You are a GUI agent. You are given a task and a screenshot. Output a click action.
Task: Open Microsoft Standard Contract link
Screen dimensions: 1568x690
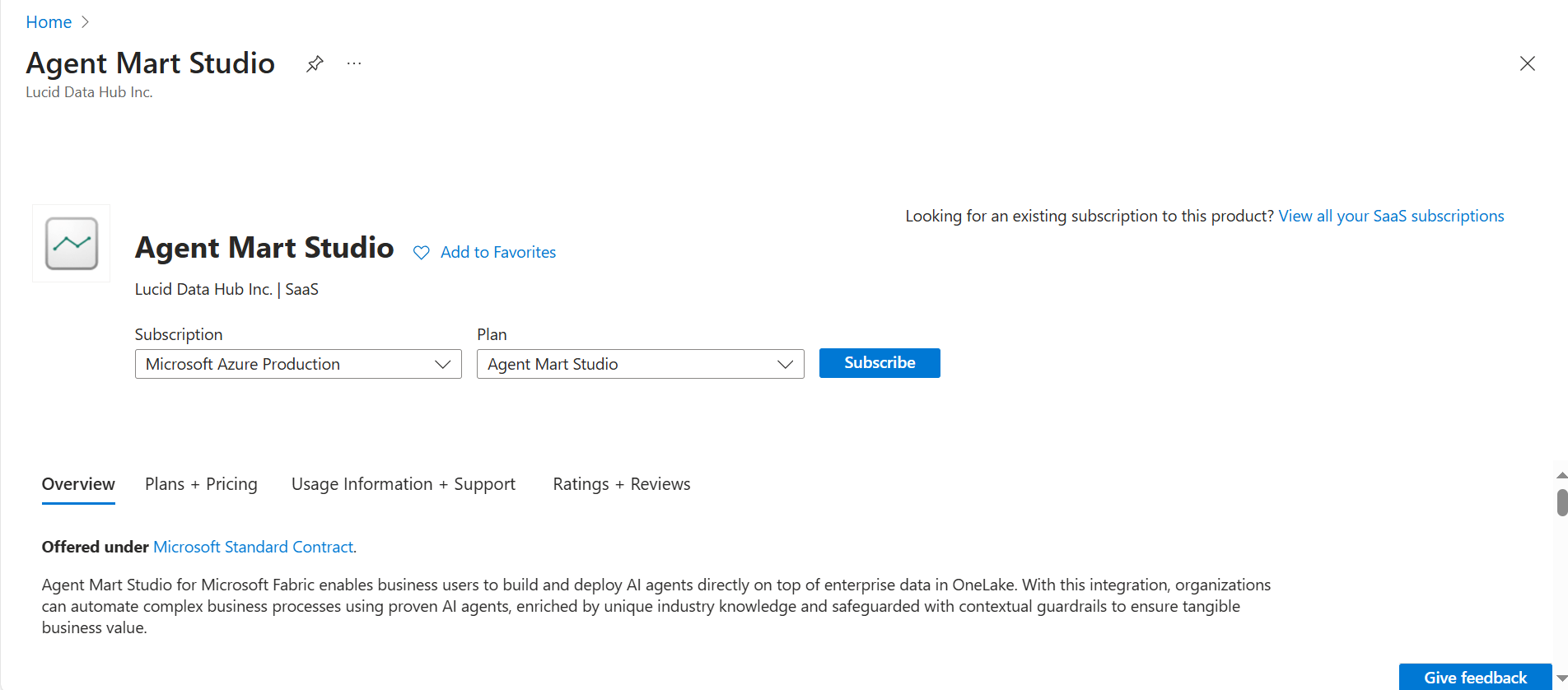(254, 547)
